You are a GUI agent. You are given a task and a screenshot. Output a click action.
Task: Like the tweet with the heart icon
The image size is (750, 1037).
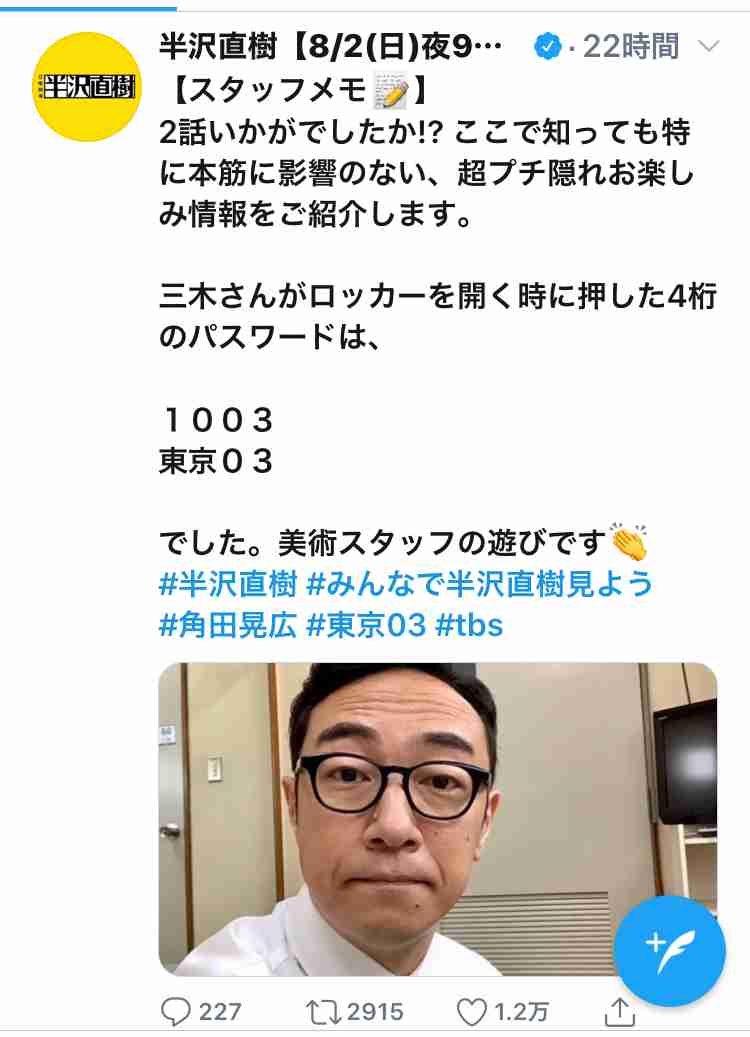point(472,1012)
